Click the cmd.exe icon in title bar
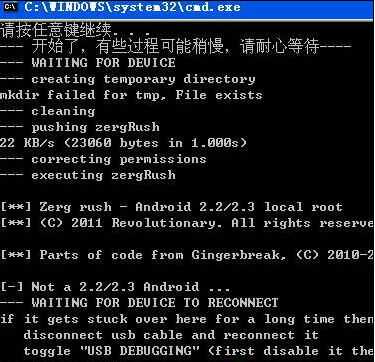 10,7
